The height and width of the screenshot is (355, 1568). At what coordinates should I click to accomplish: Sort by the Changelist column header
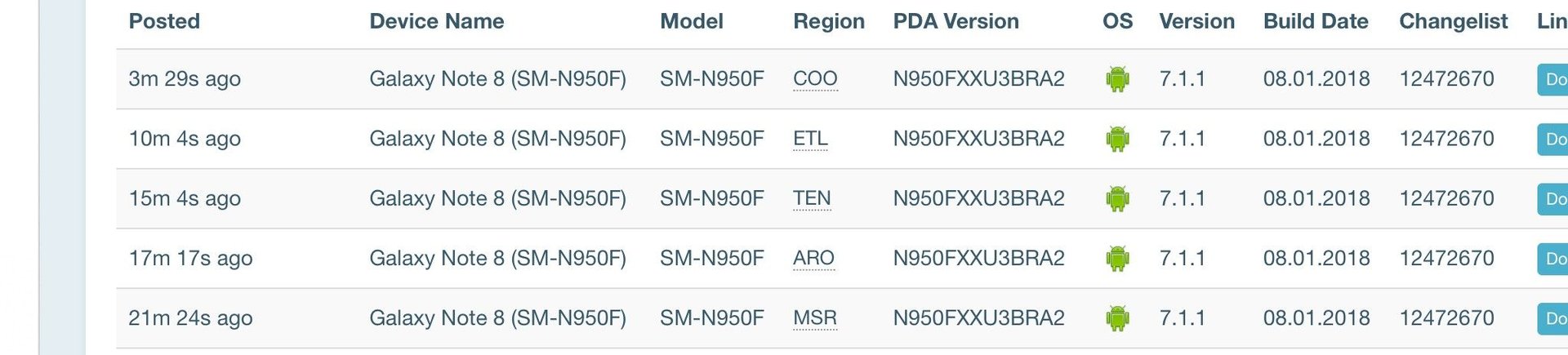tap(1454, 21)
